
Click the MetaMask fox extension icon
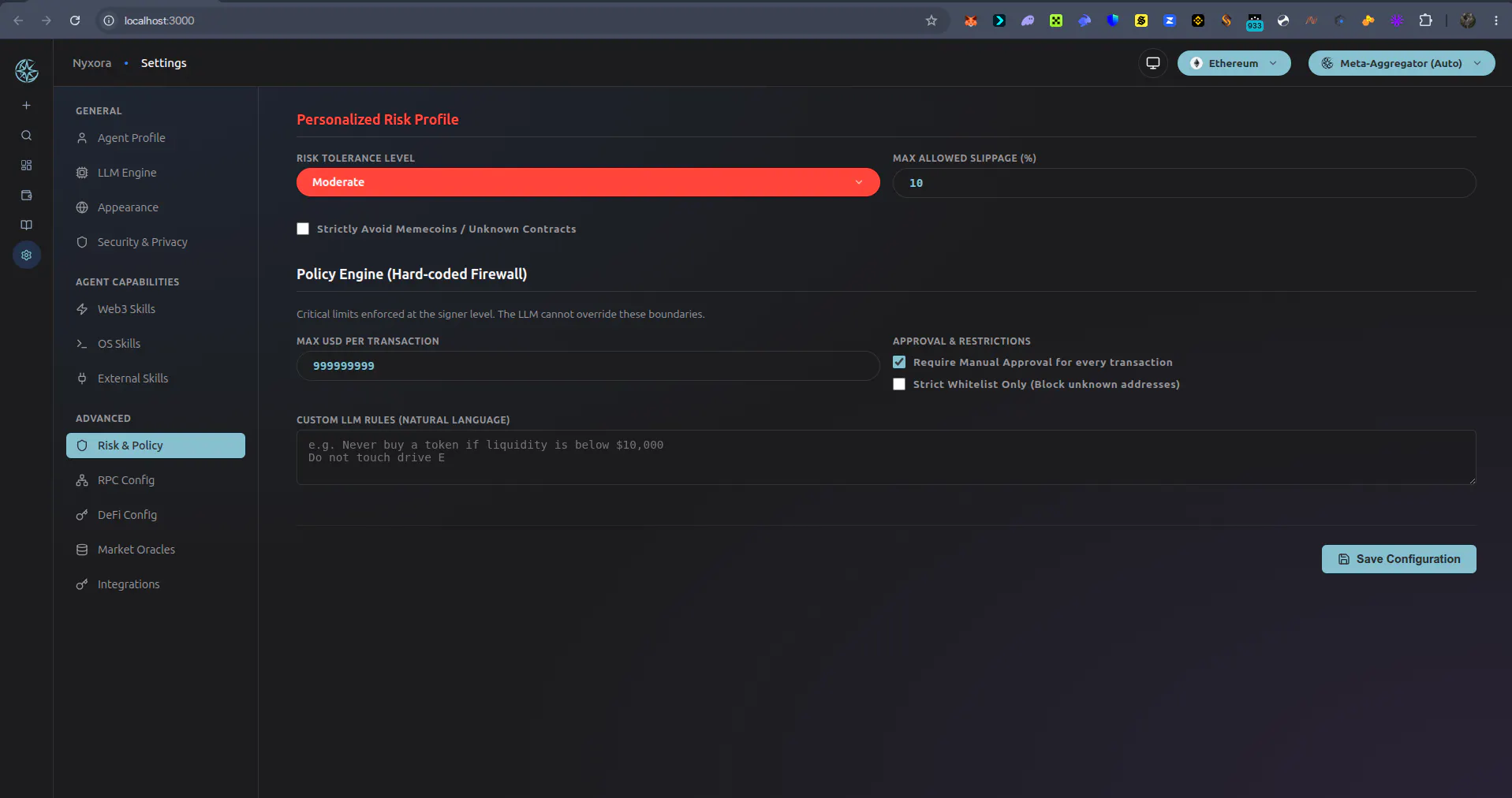point(970,21)
